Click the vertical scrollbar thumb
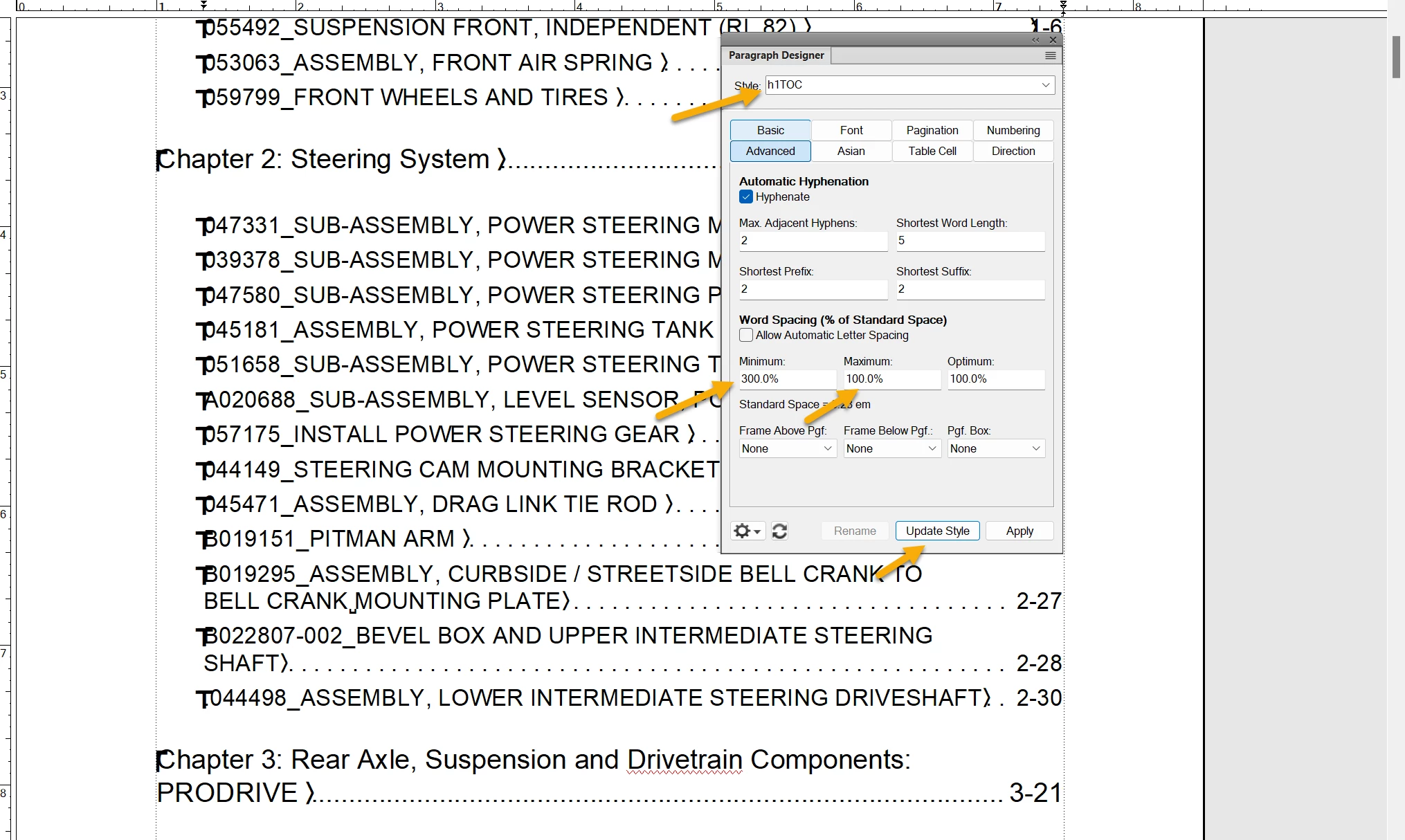Screen dimensions: 1405x840 coord(1396,57)
